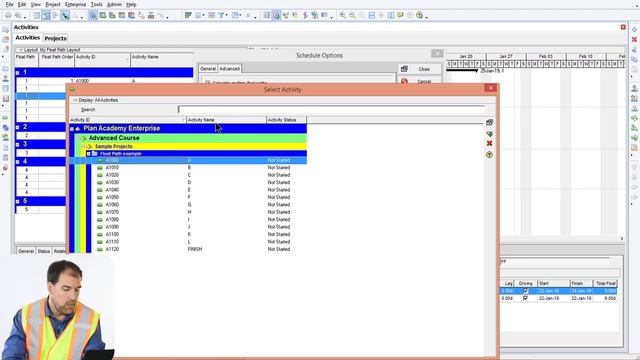Click the Search field in Select Activity
This screenshot has height=360, width=640.
pos(331,109)
